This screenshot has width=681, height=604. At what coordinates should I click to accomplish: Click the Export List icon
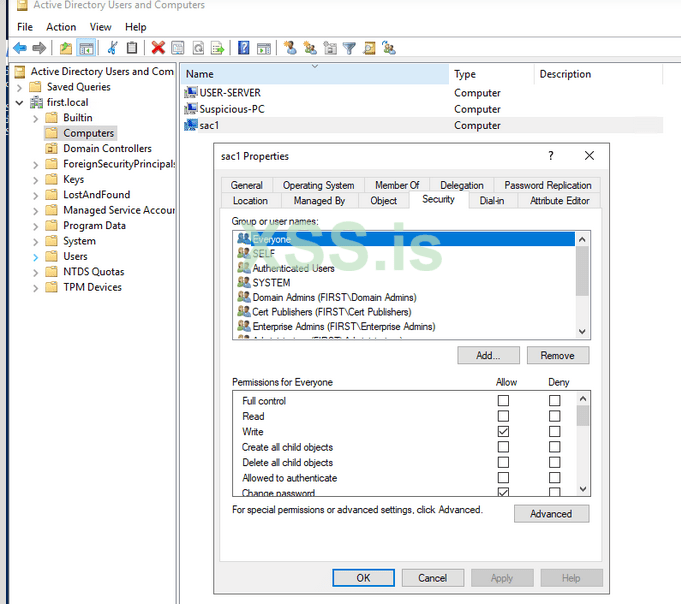[x=217, y=48]
